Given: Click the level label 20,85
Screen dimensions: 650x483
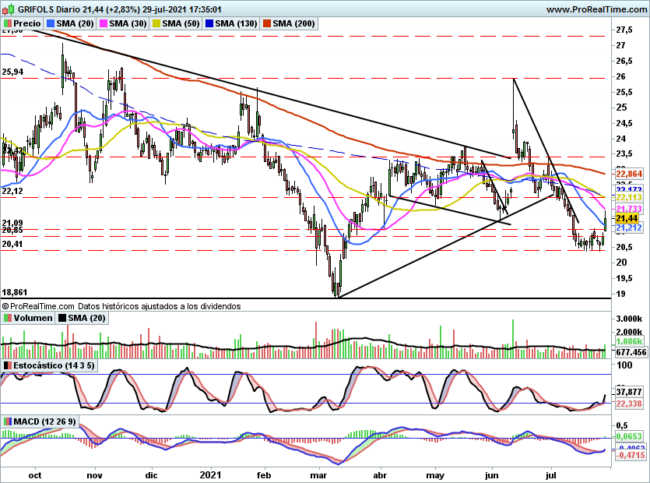Looking at the screenshot, I should pos(13,230).
